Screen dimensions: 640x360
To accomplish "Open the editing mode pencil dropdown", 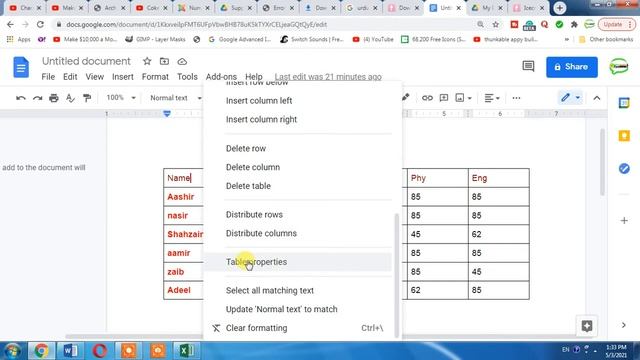I will [570, 98].
